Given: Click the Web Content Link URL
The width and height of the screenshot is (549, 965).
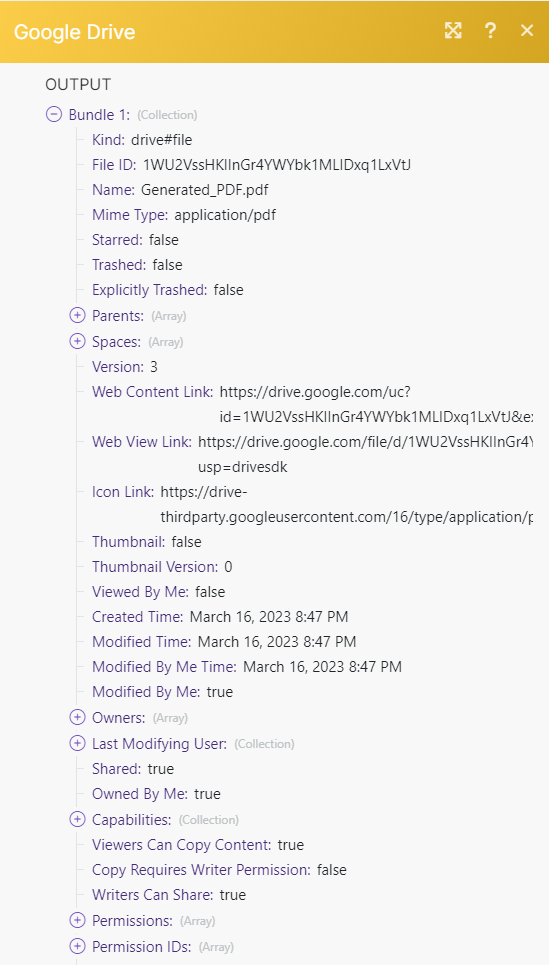Looking at the screenshot, I should pyautogui.click(x=376, y=404).
